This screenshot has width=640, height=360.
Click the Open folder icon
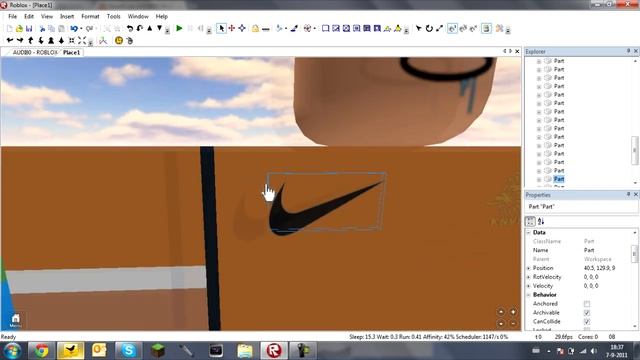19,29
